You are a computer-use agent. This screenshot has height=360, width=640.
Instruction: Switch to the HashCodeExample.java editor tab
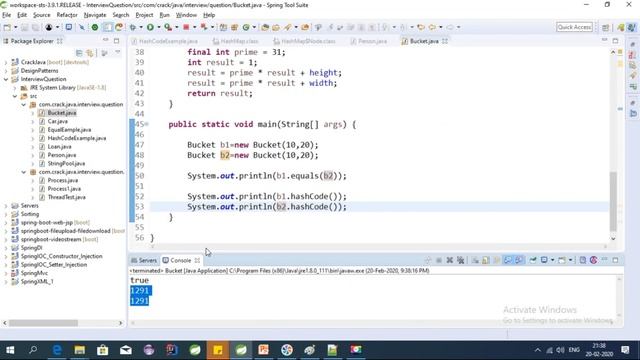165,41
